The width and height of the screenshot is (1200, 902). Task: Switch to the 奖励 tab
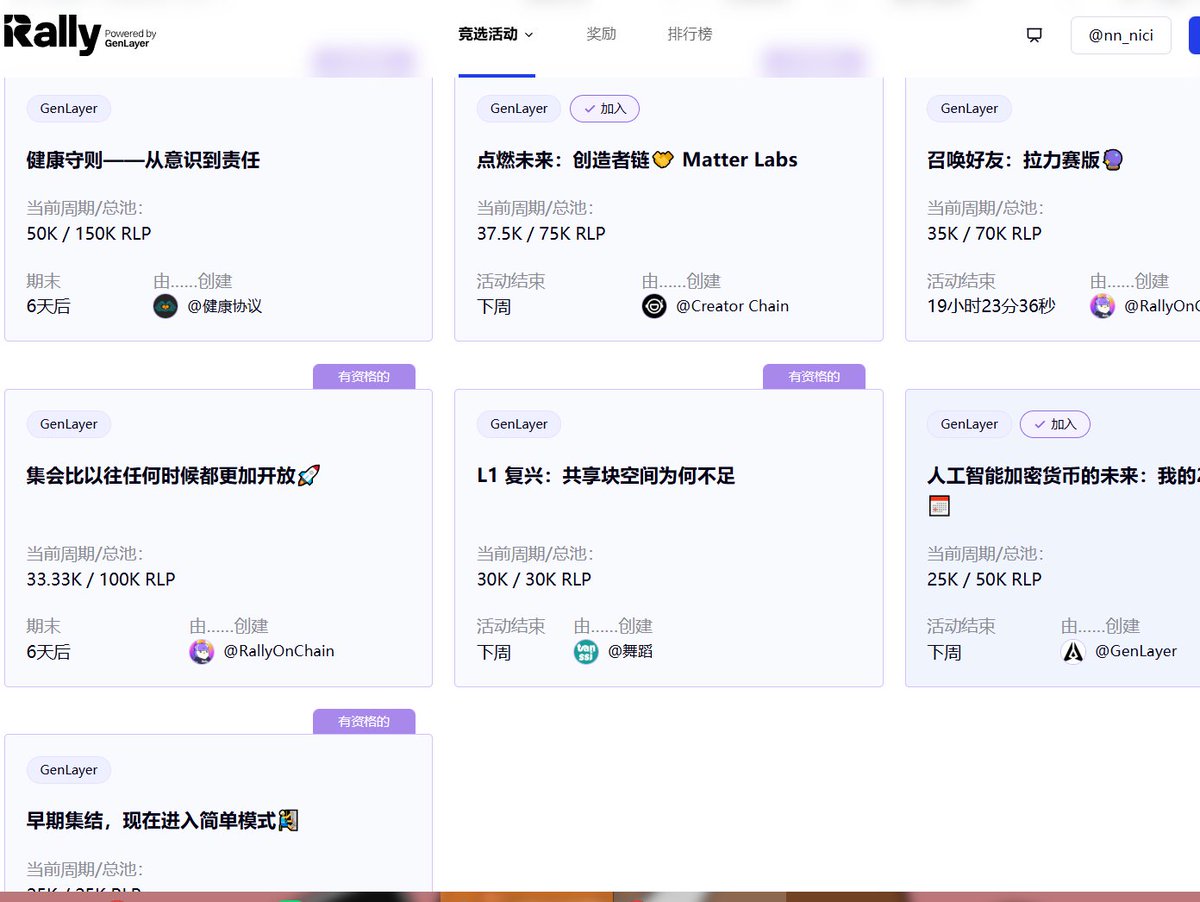(x=601, y=34)
